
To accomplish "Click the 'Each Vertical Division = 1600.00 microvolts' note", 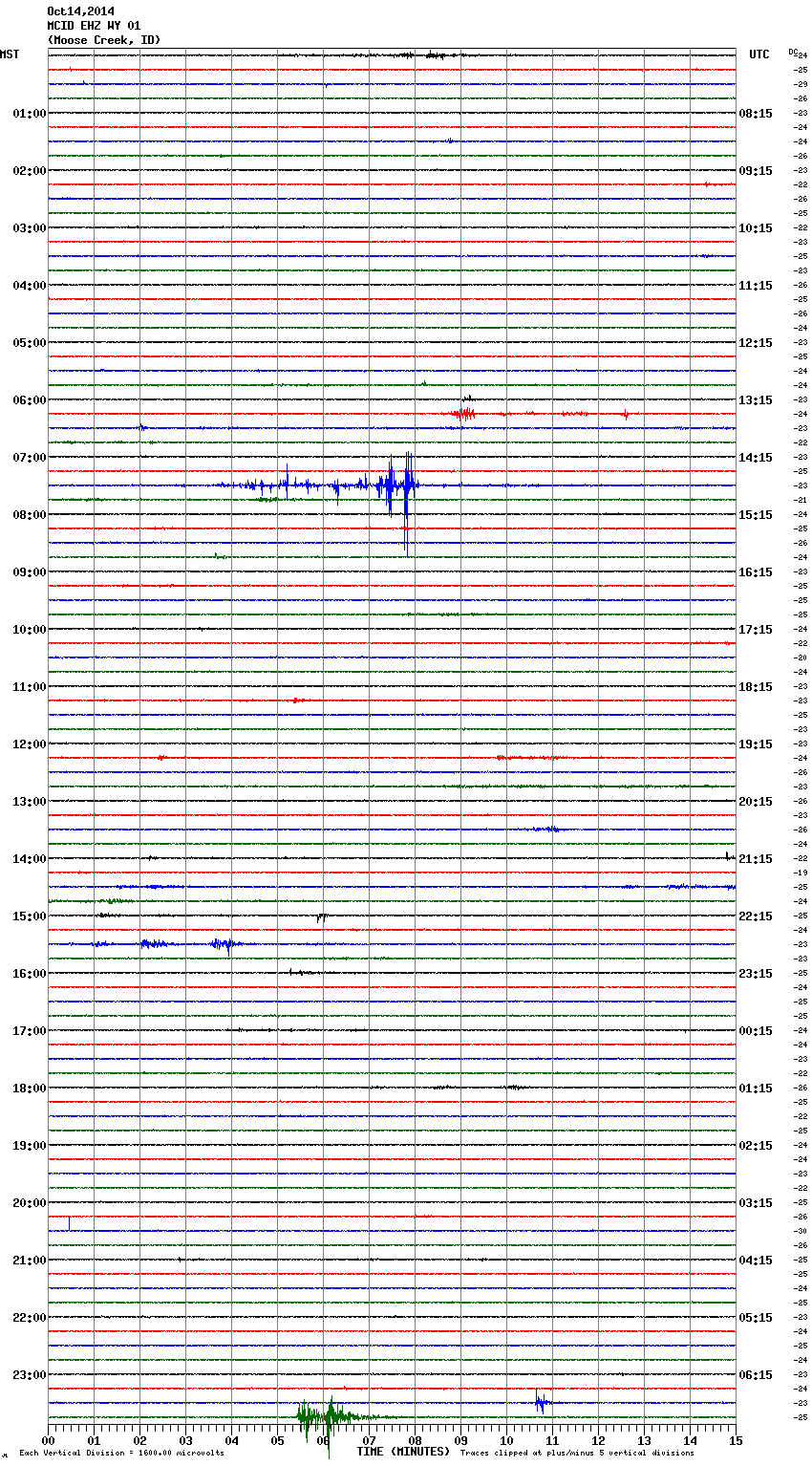I will click(121, 1453).
